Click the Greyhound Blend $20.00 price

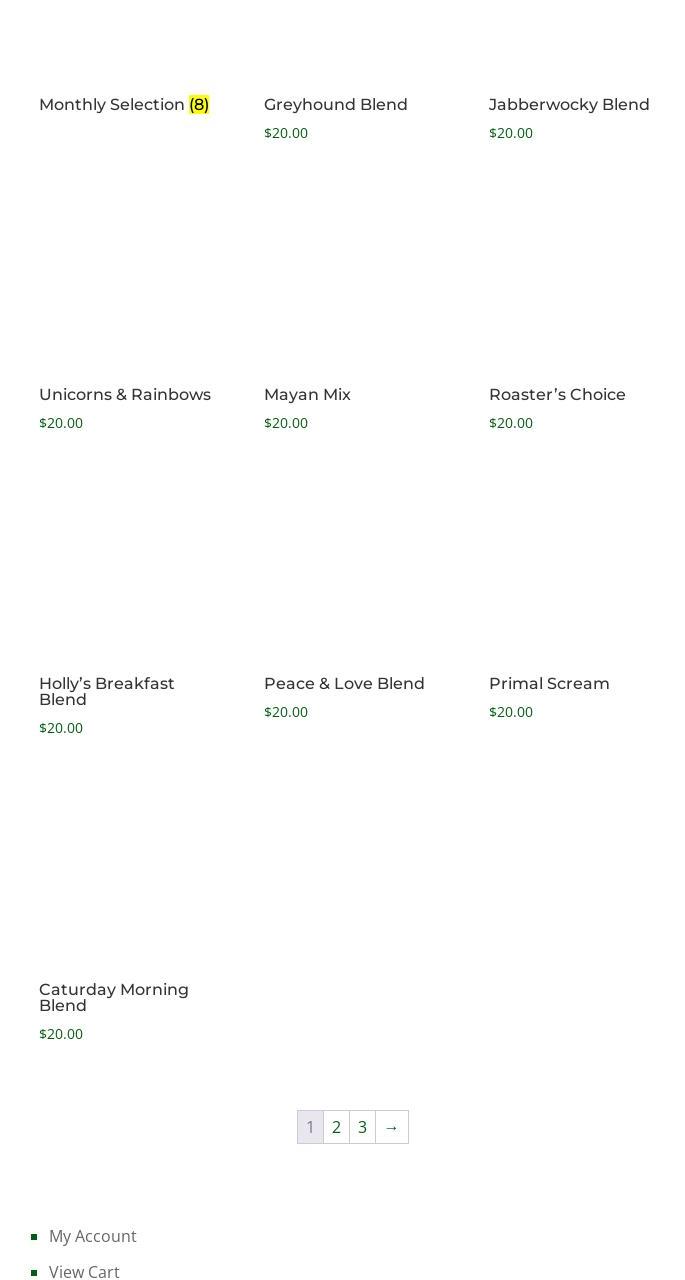coord(286,133)
